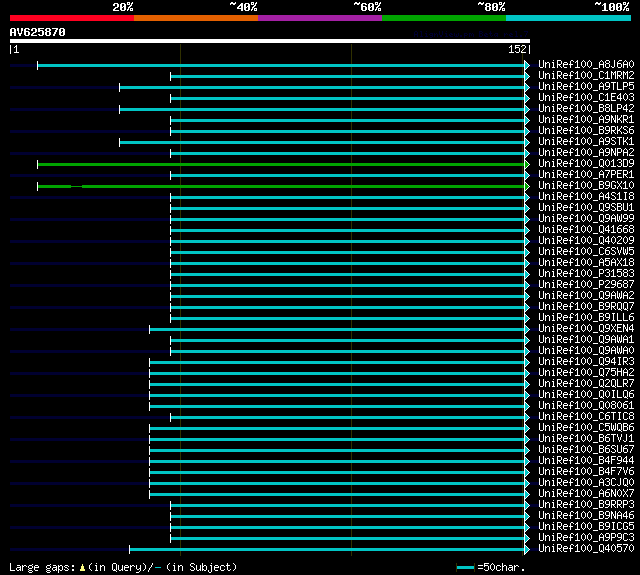Click the UniRef100_B8LP42 label
The width and height of the screenshot is (640, 575).
[x=586, y=109]
